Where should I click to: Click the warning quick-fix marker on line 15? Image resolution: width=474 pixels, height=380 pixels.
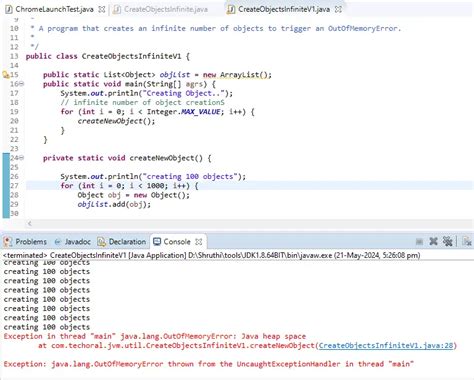click(x=6, y=75)
